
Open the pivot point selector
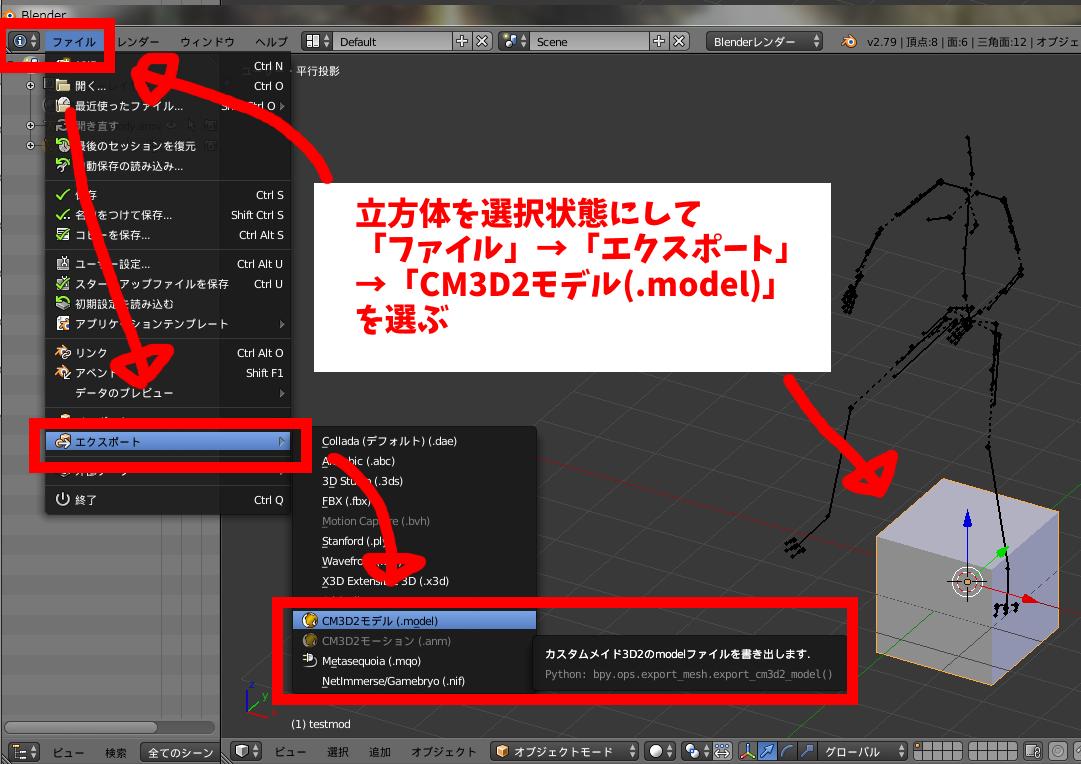click(697, 751)
